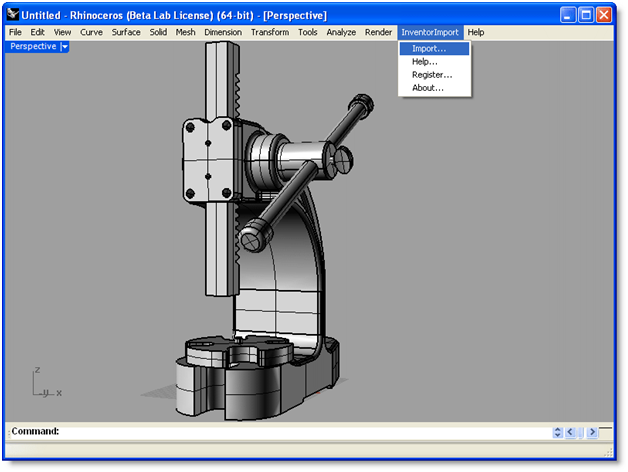Open the Mesh menu
Image resolution: width=628 pixels, height=472 pixels.
coord(185,32)
